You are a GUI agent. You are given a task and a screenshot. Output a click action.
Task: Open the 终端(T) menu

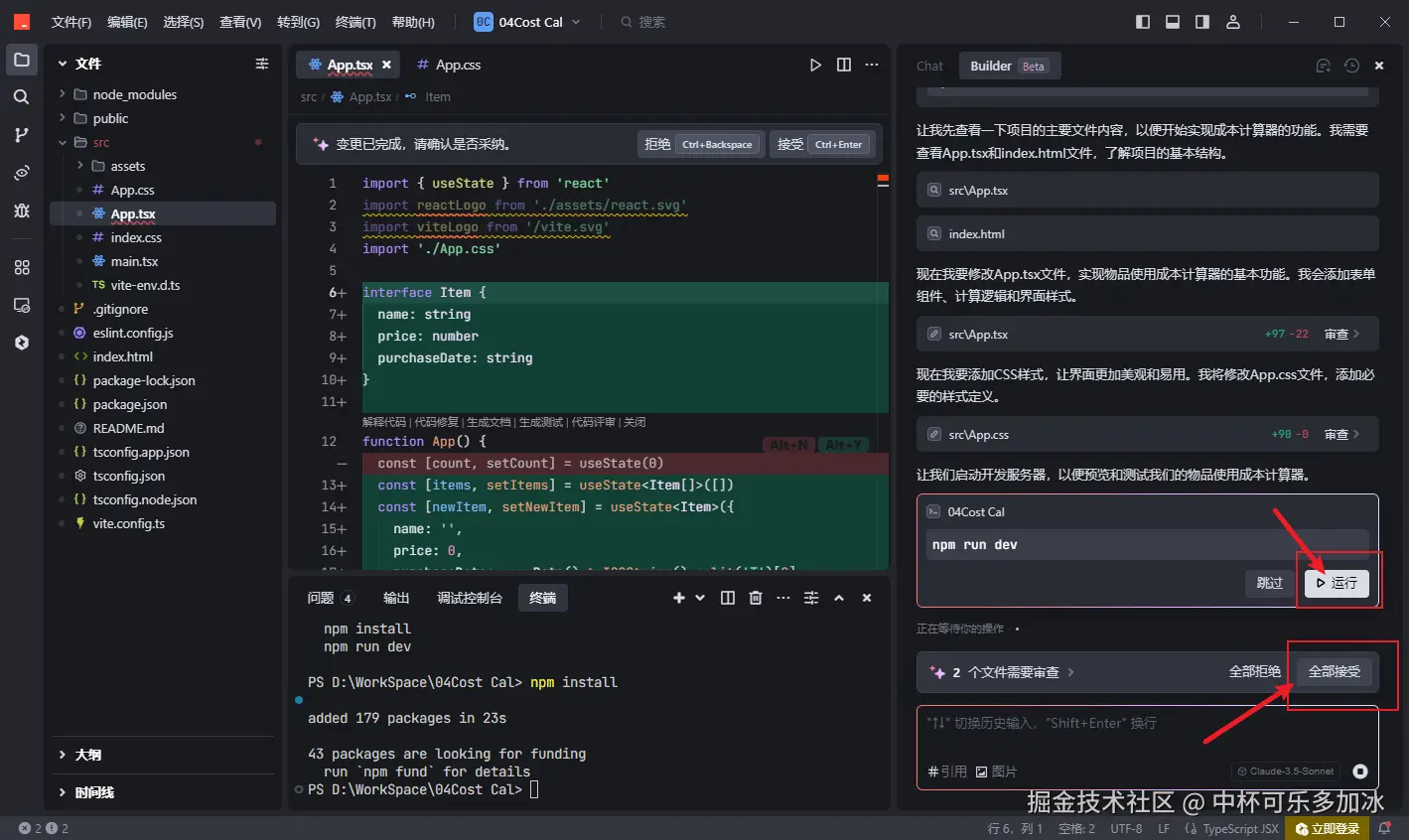click(355, 22)
